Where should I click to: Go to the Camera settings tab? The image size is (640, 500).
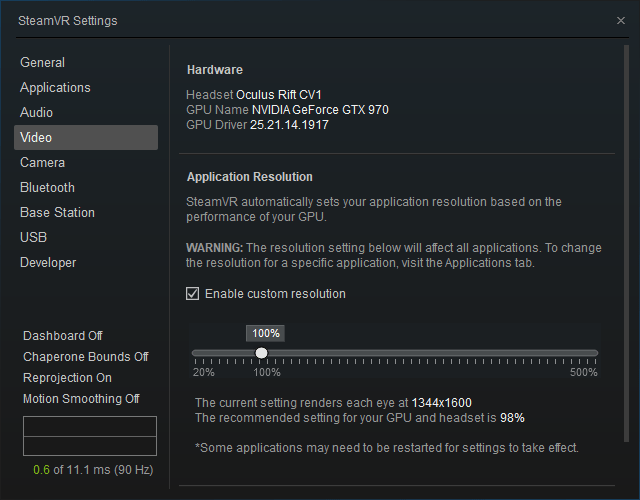pyautogui.click(x=42, y=162)
